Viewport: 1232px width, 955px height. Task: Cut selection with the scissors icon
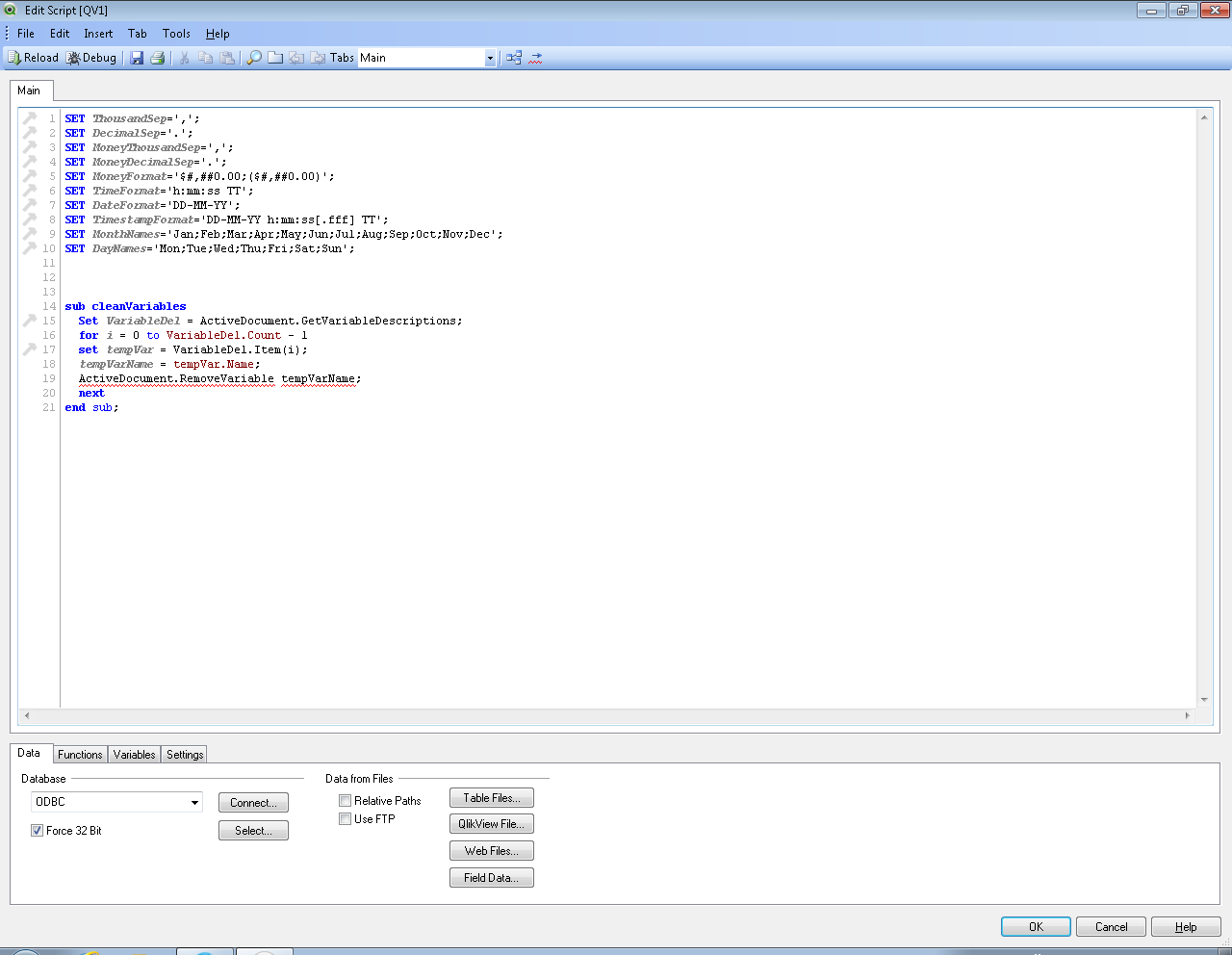[184, 58]
